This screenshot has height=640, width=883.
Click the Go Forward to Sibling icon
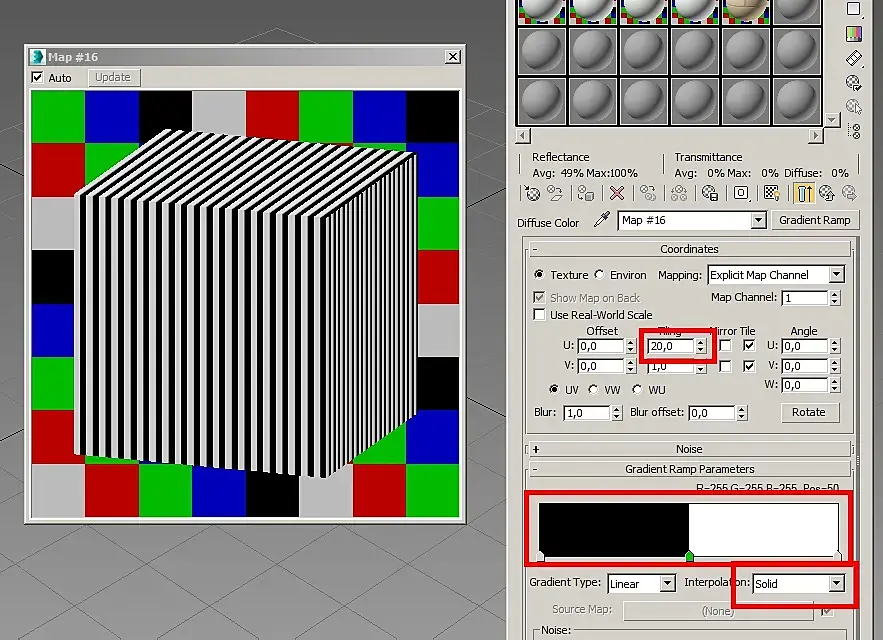pos(849,193)
